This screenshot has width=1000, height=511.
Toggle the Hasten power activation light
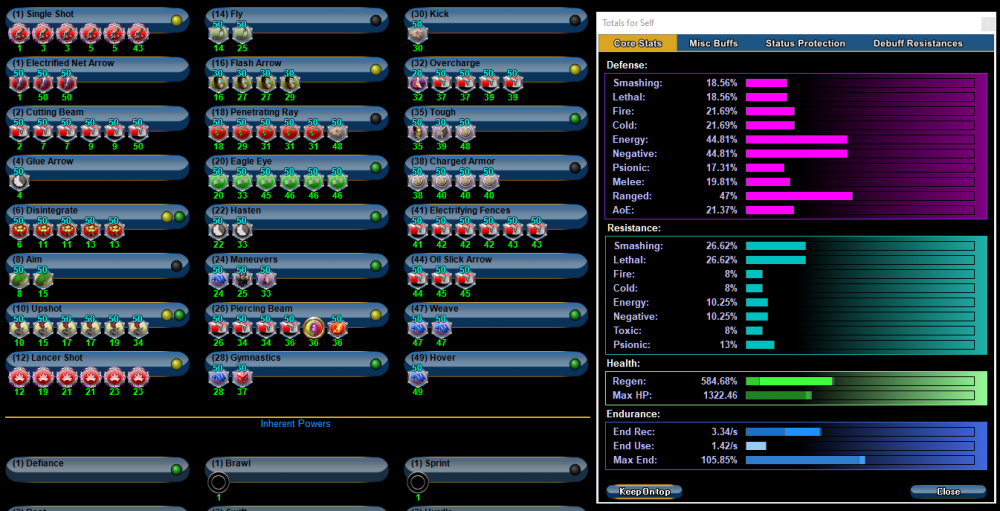376,216
